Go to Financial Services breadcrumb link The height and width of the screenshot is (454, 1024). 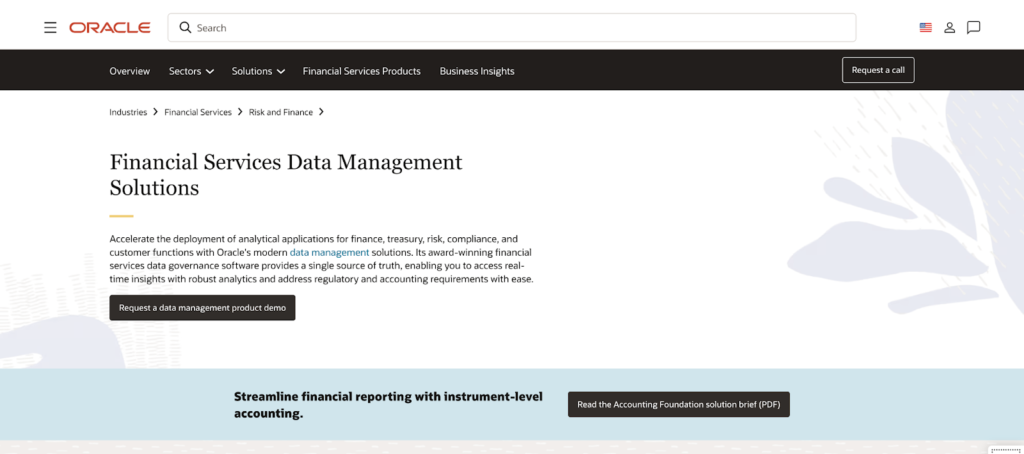coord(198,112)
